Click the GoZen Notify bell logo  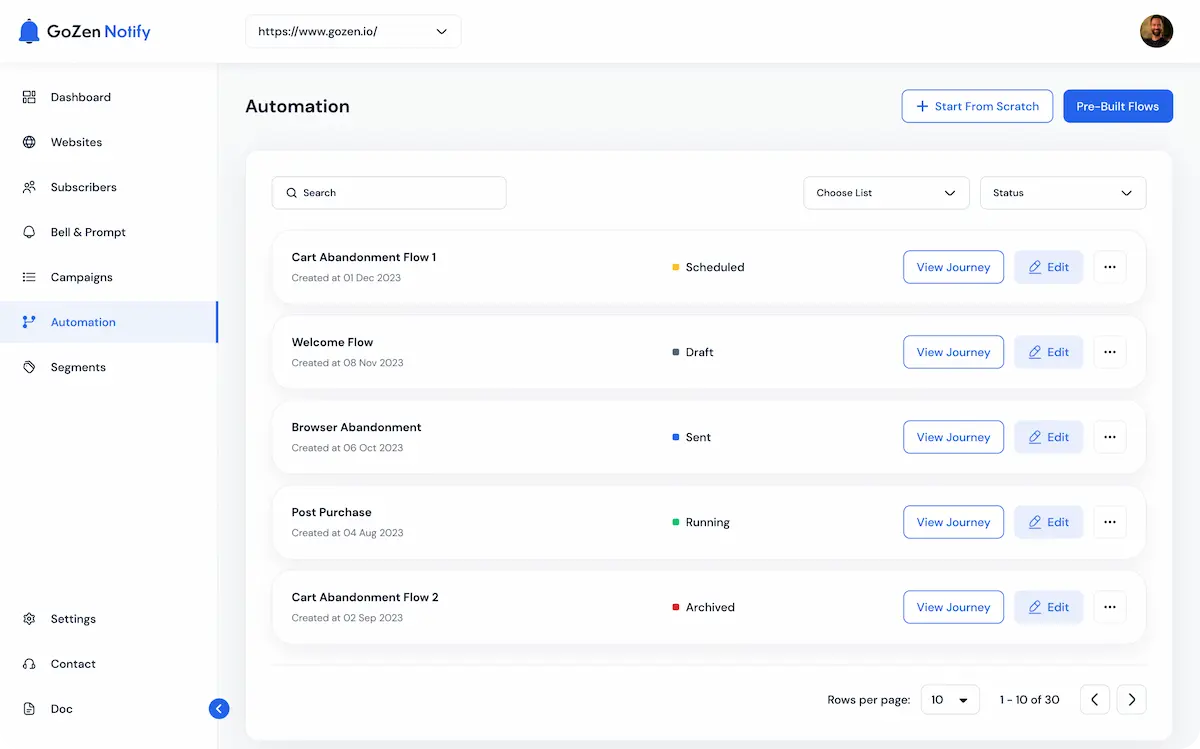click(x=29, y=31)
